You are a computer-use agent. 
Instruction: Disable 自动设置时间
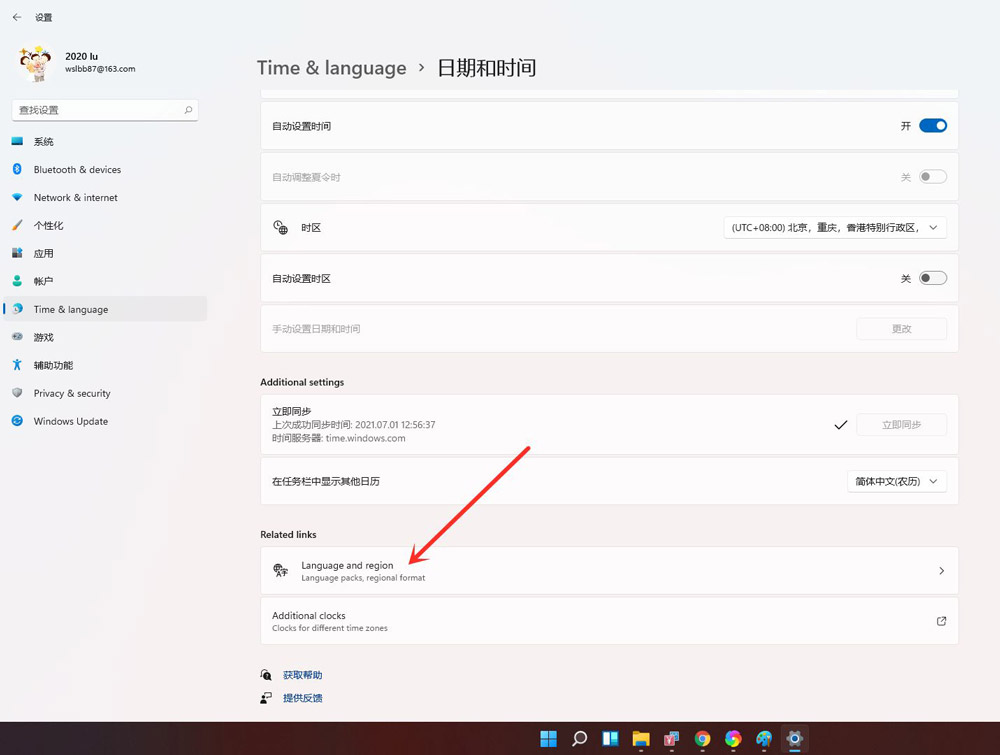tap(931, 125)
